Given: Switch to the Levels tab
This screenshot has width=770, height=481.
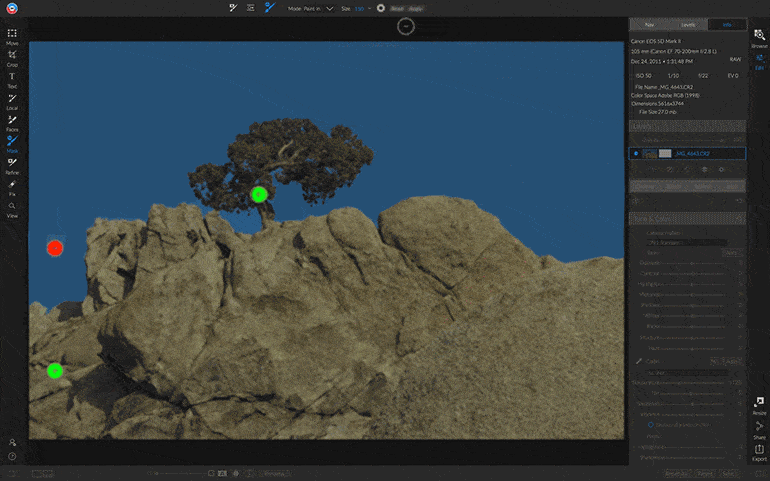Looking at the screenshot, I should coord(688,25).
